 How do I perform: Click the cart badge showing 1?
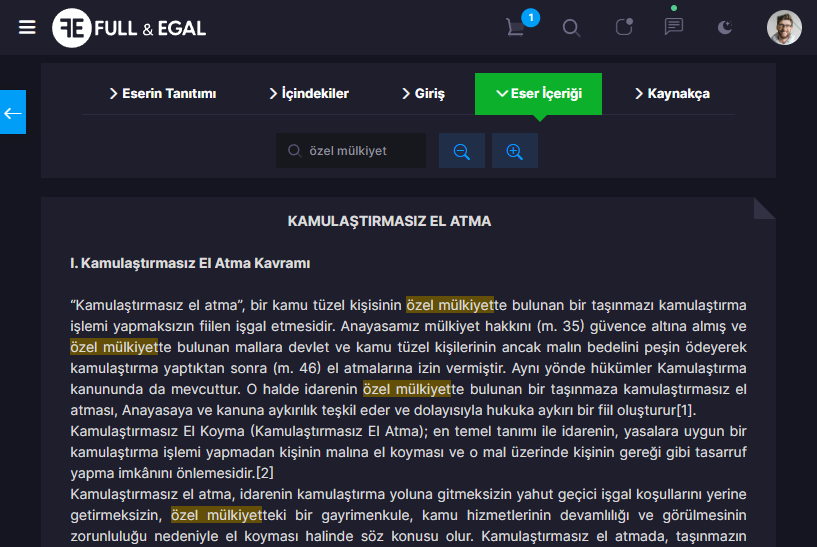[530, 18]
